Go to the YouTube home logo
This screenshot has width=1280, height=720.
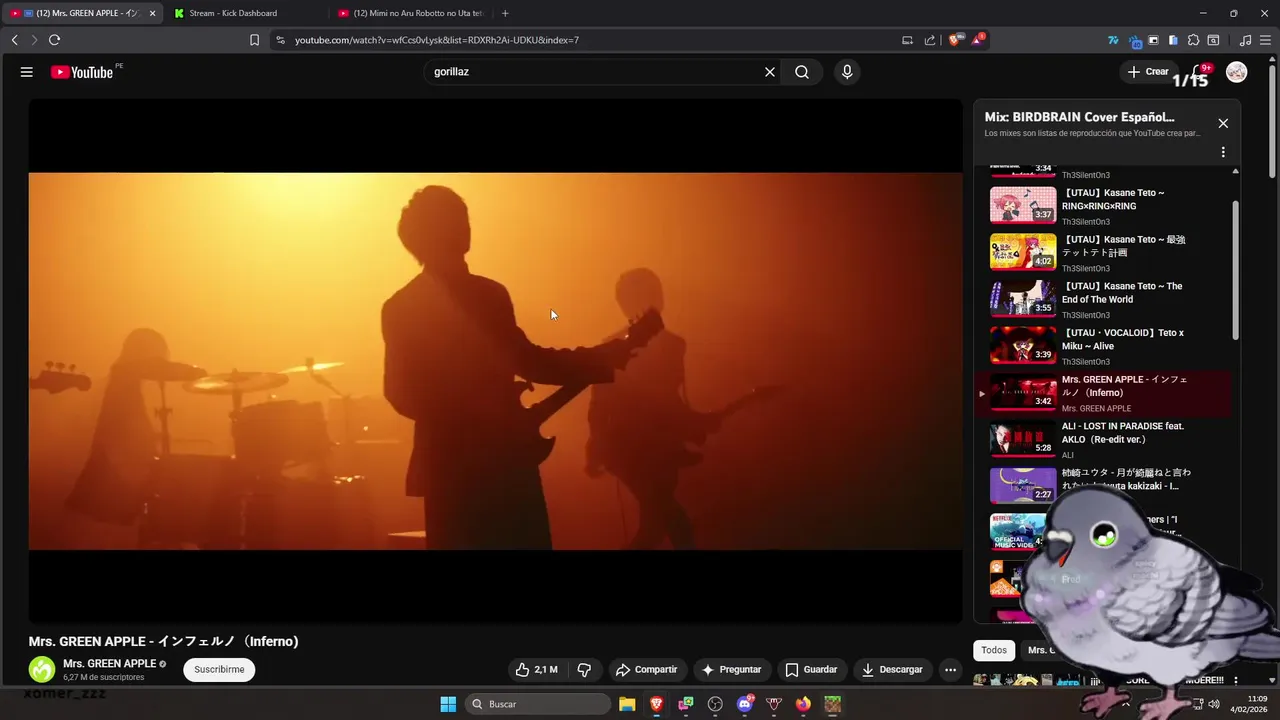[82, 72]
